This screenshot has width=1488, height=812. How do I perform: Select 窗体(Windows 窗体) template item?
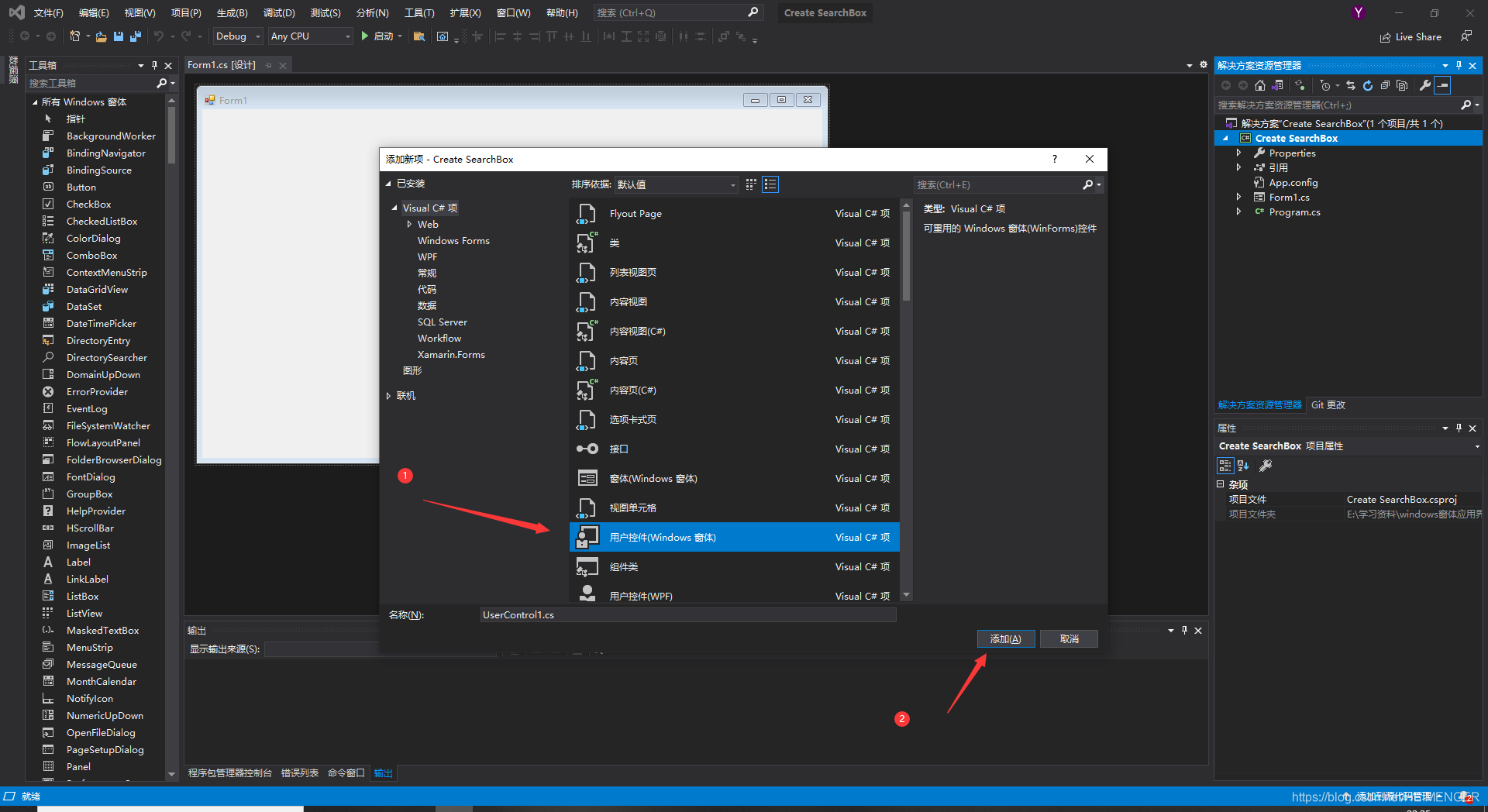(734, 479)
